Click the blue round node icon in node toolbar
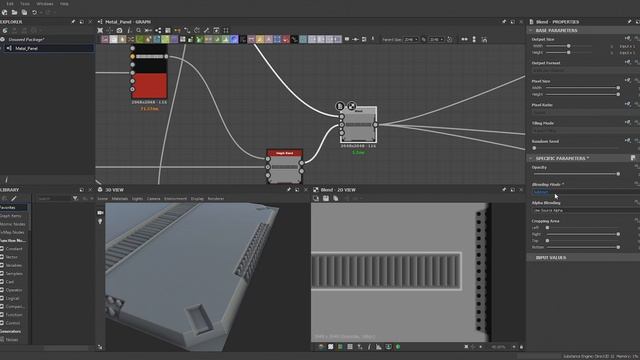Viewport: 640px width, 360px height. coord(234,39)
